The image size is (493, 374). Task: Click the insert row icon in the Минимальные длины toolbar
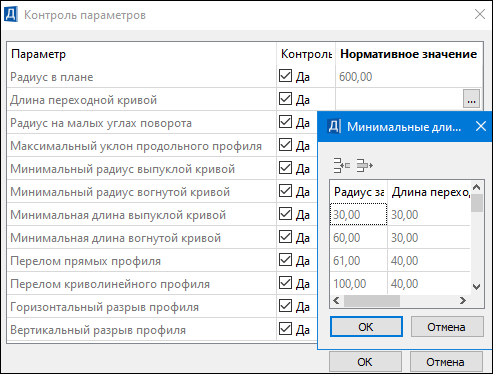tap(341, 165)
